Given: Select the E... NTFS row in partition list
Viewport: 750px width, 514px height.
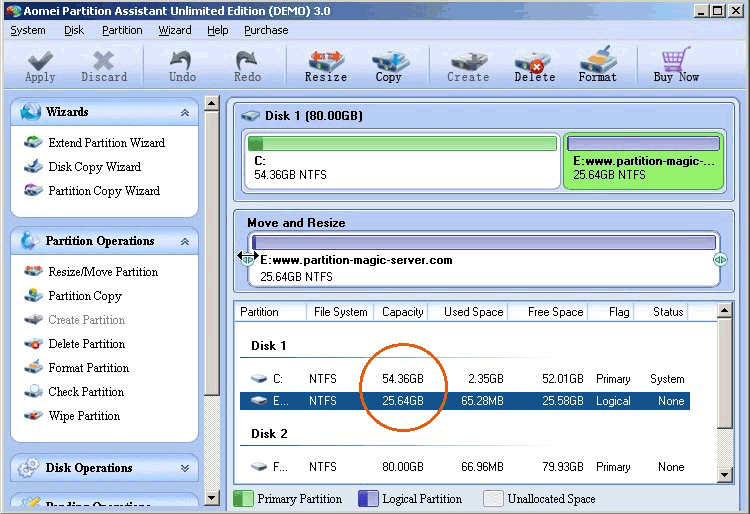Looking at the screenshot, I should (x=464, y=401).
